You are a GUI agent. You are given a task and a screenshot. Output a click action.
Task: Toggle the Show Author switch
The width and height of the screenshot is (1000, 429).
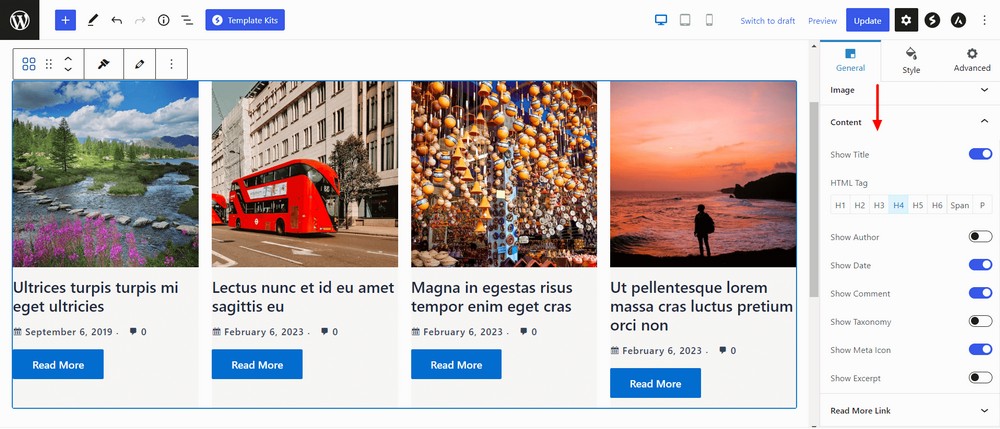click(x=980, y=237)
